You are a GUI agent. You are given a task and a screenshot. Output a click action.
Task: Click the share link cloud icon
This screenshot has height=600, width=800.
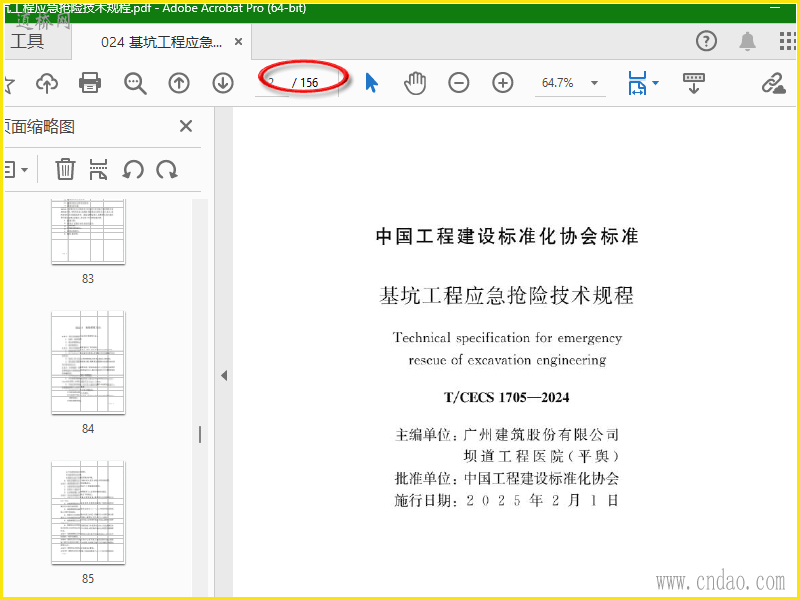click(x=774, y=83)
